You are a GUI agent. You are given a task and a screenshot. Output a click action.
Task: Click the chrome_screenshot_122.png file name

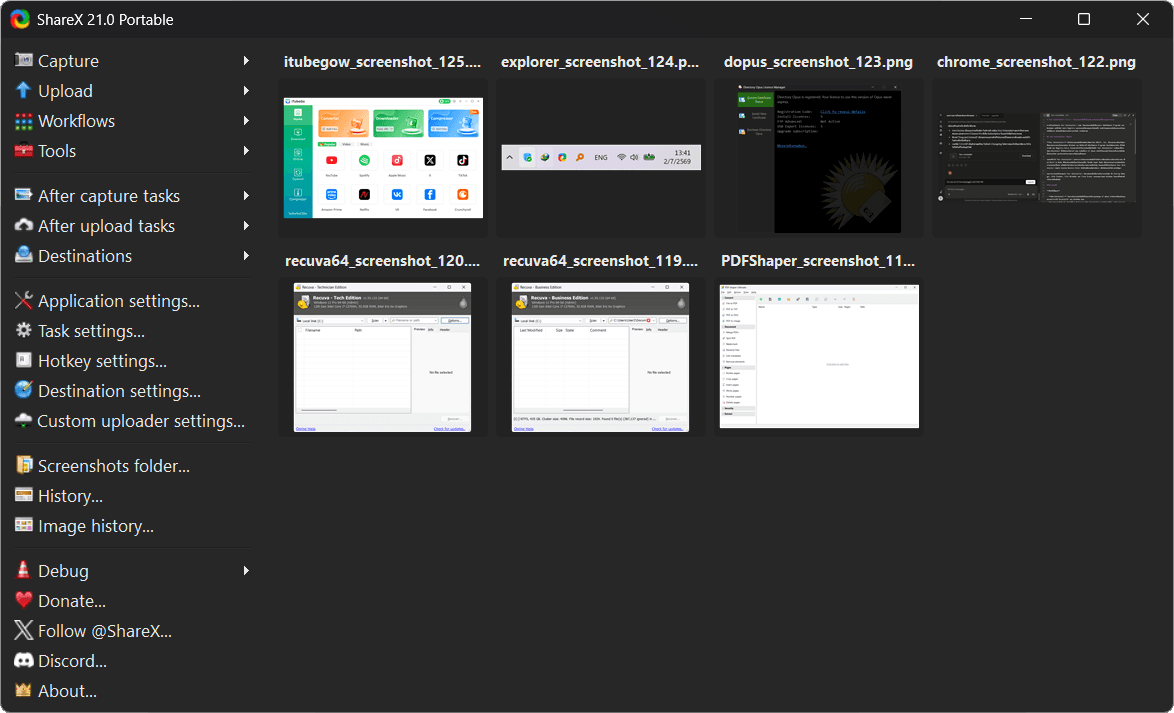1036,62
